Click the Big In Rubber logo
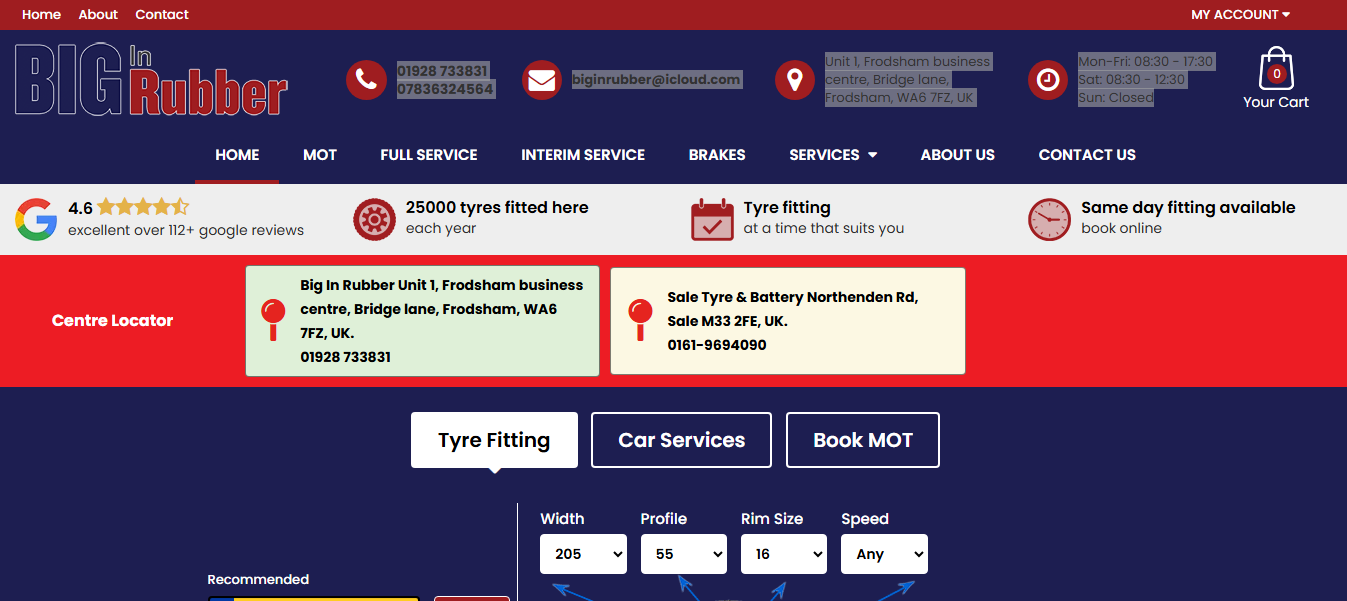 [x=151, y=80]
